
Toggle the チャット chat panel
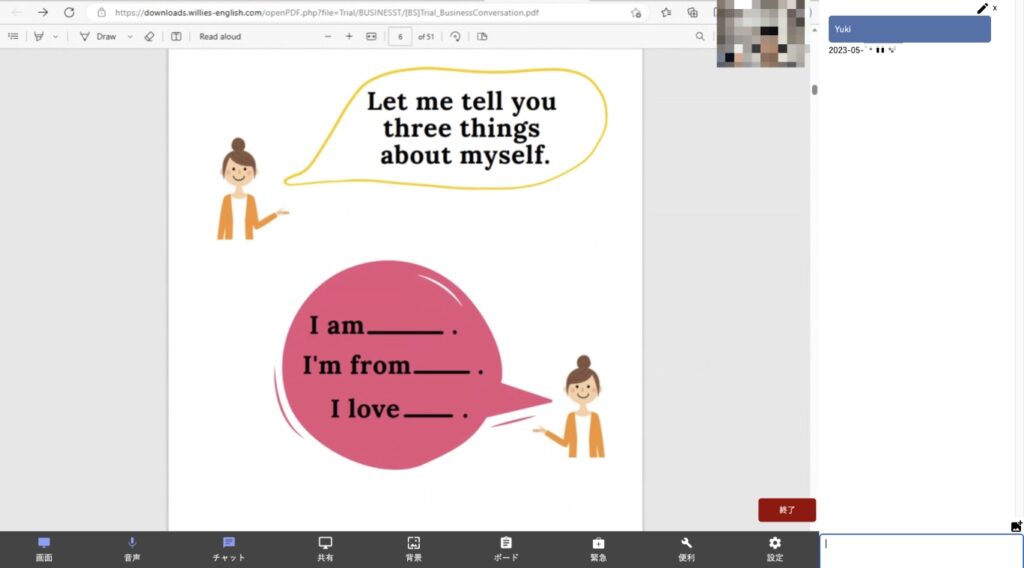point(229,548)
